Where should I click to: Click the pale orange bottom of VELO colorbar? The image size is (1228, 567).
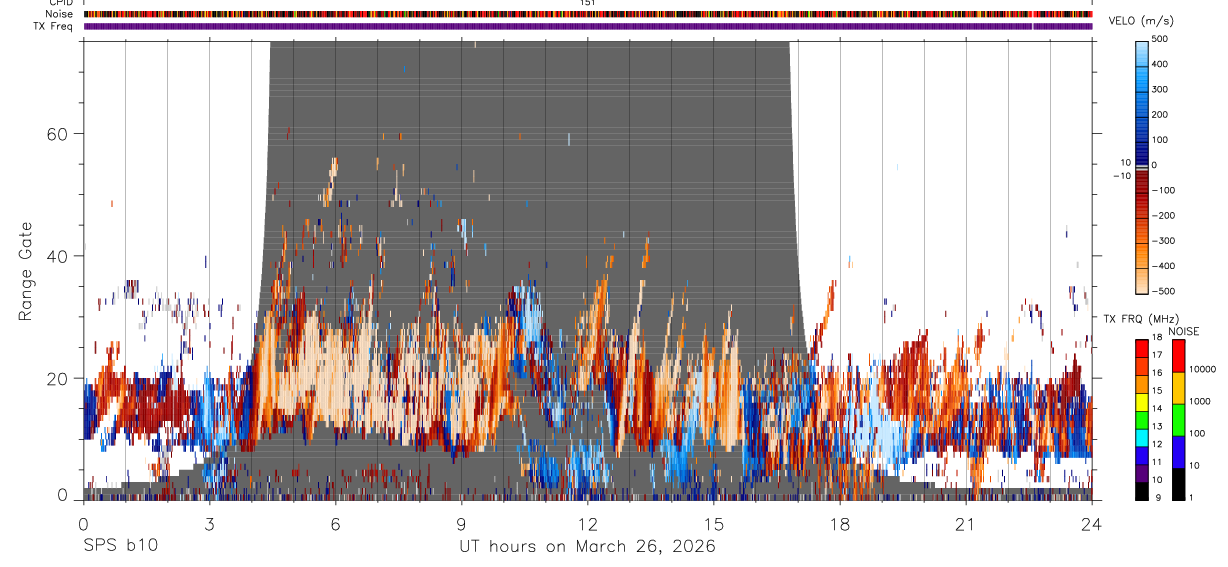[x=1142, y=280]
